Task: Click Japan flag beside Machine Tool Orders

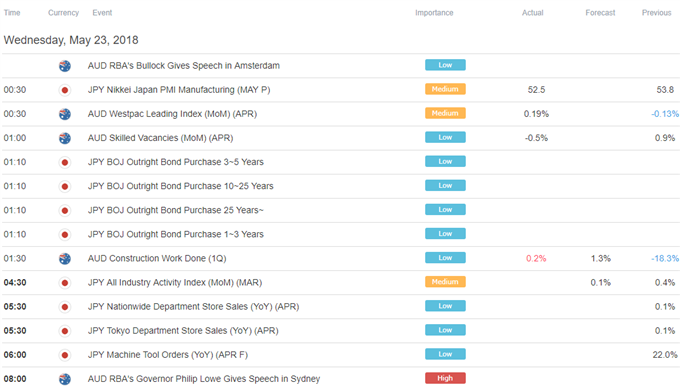Action: (x=65, y=355)
